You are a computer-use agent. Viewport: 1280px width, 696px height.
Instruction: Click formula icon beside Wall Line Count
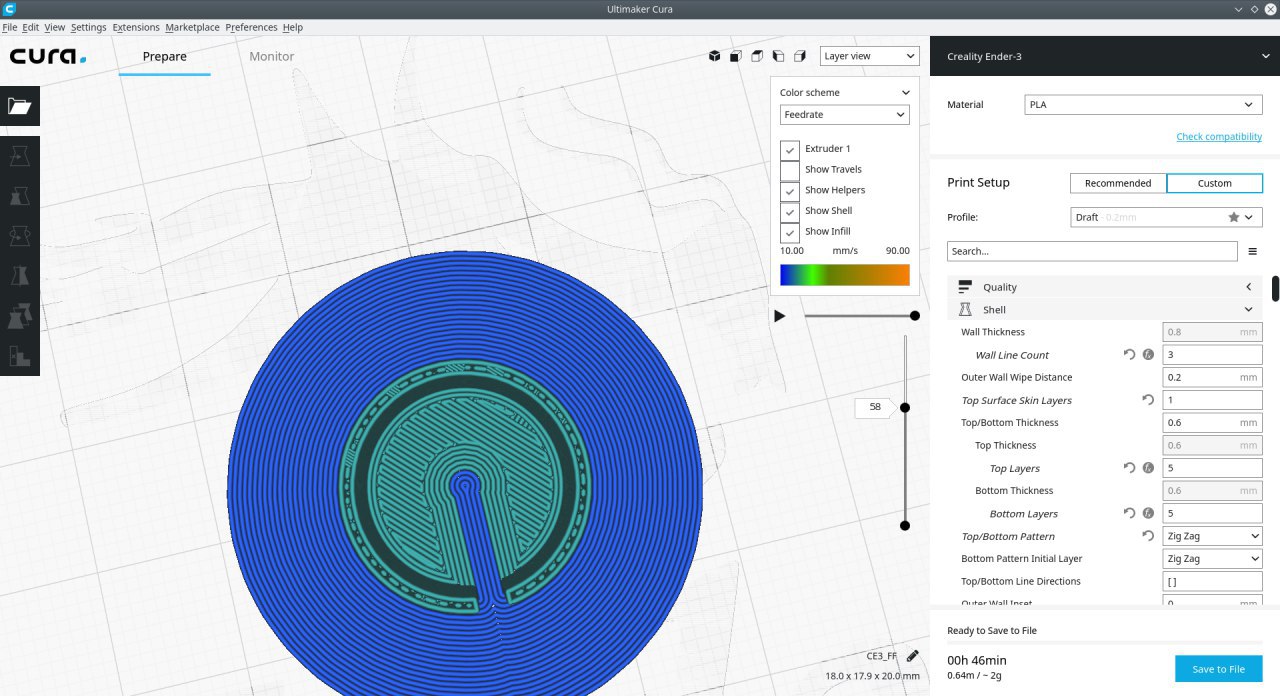[x=1148, y=355]
